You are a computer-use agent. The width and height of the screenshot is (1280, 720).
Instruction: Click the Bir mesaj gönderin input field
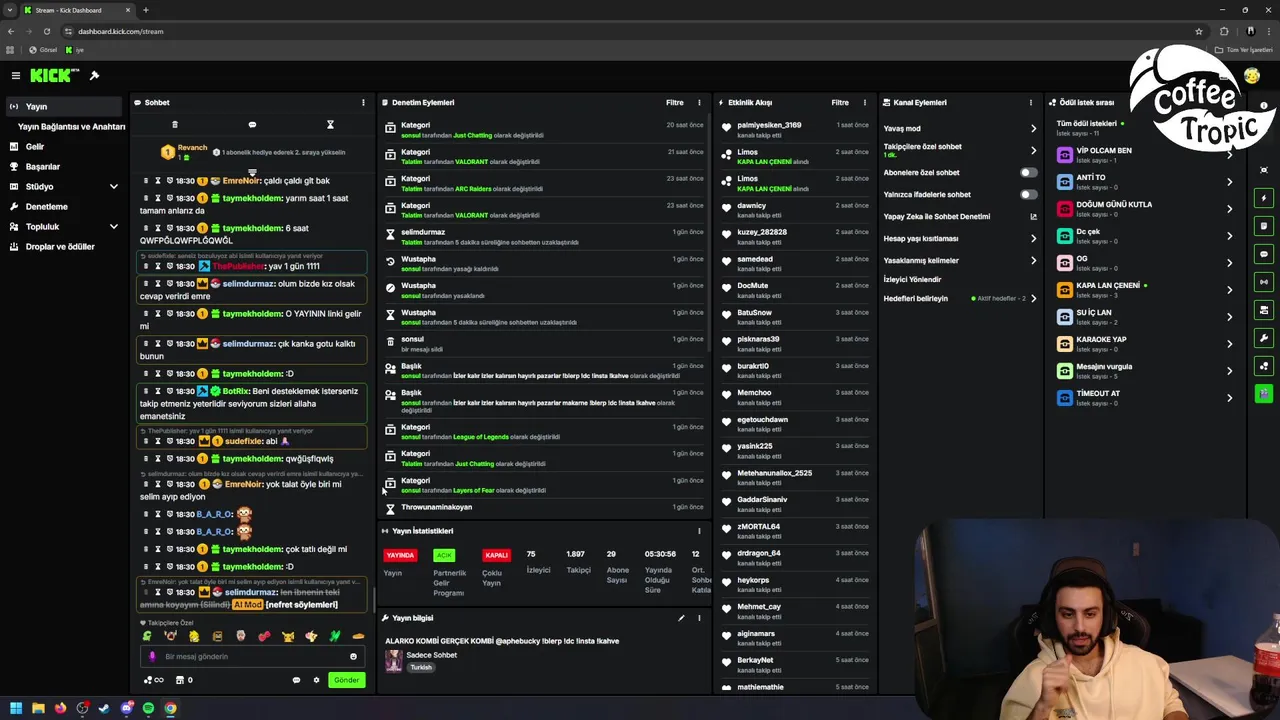point(253,657)
